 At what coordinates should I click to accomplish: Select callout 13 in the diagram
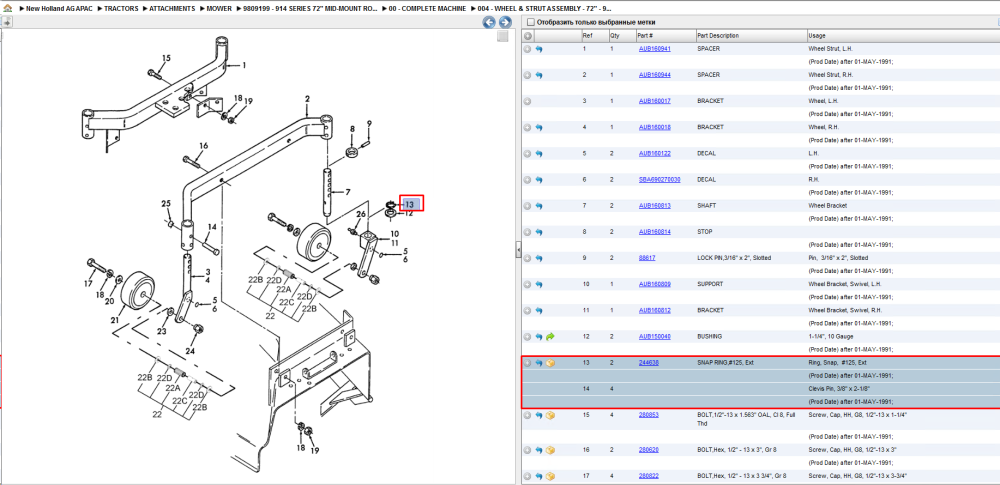411,204
